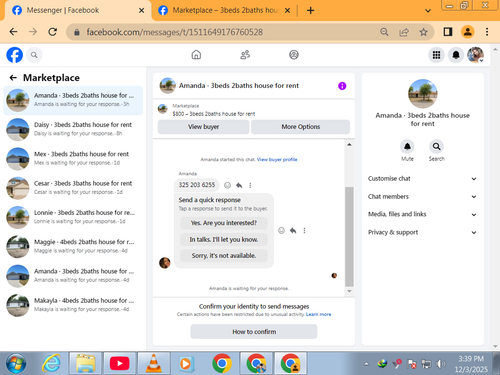Reply to the 325 203 6255 message

(239, 185)
